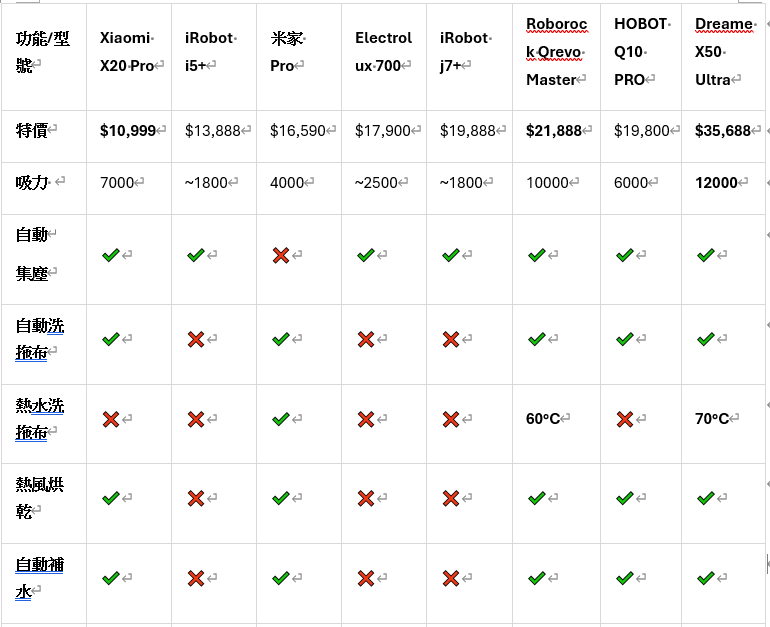Click green checkmark for Xiaomi X20 Pro 自動集塵

110,255
